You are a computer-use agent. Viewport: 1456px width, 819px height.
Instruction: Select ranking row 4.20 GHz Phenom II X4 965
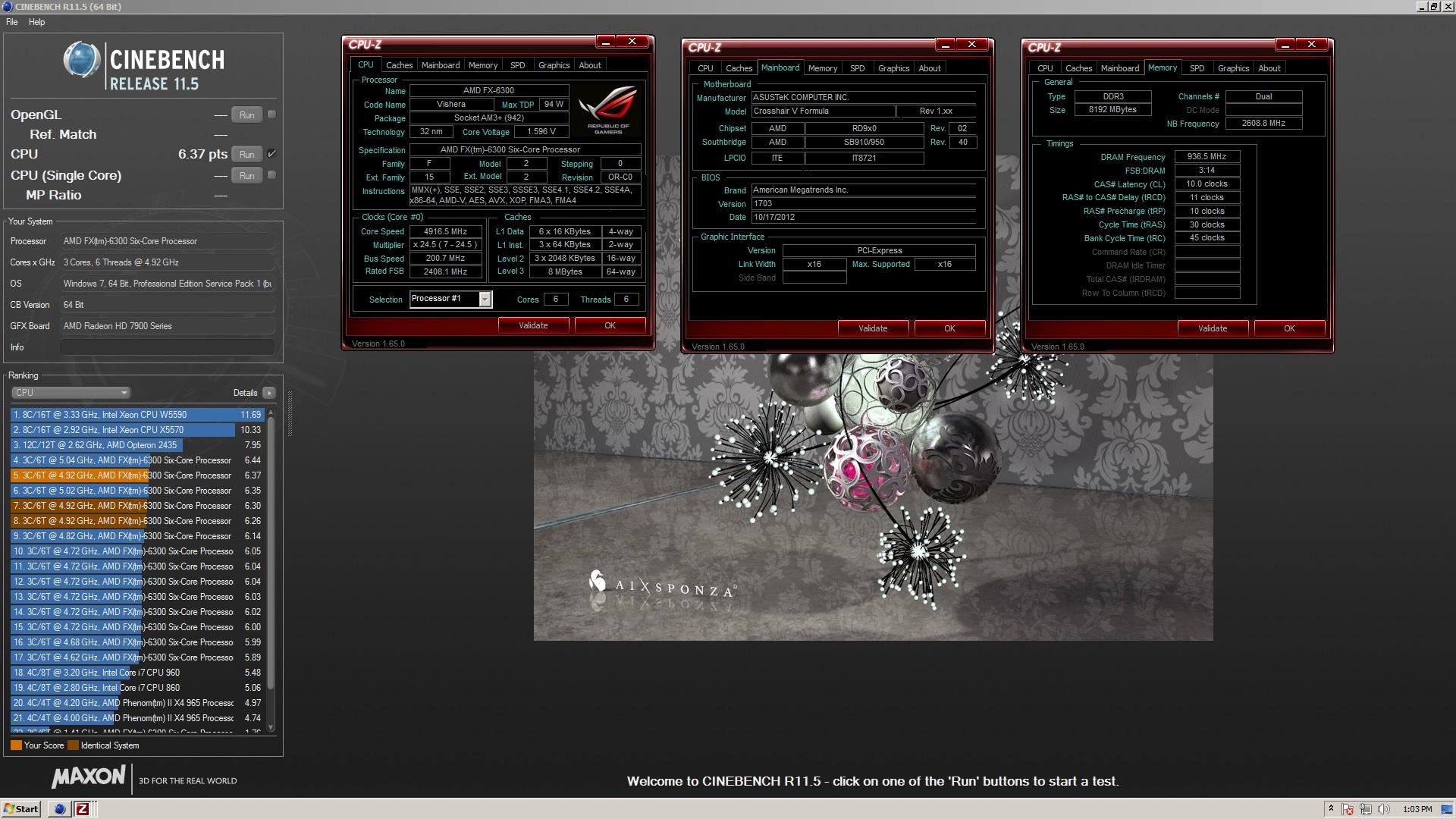click(x=137, y=703)
